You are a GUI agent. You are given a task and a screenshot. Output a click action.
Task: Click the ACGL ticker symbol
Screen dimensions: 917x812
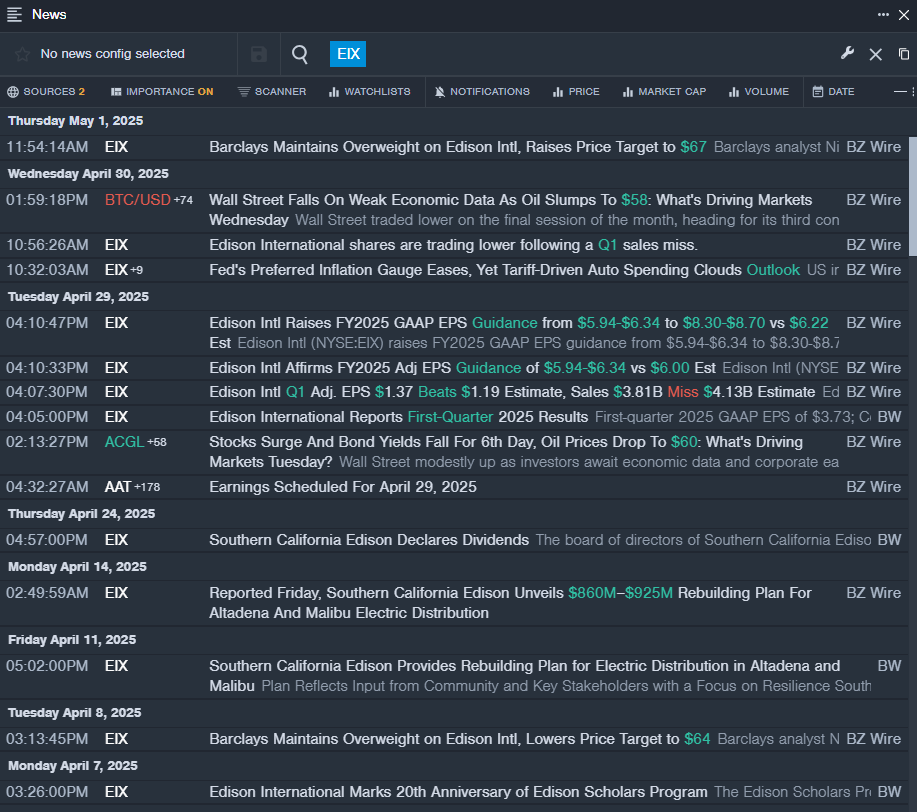click(124, 442)
